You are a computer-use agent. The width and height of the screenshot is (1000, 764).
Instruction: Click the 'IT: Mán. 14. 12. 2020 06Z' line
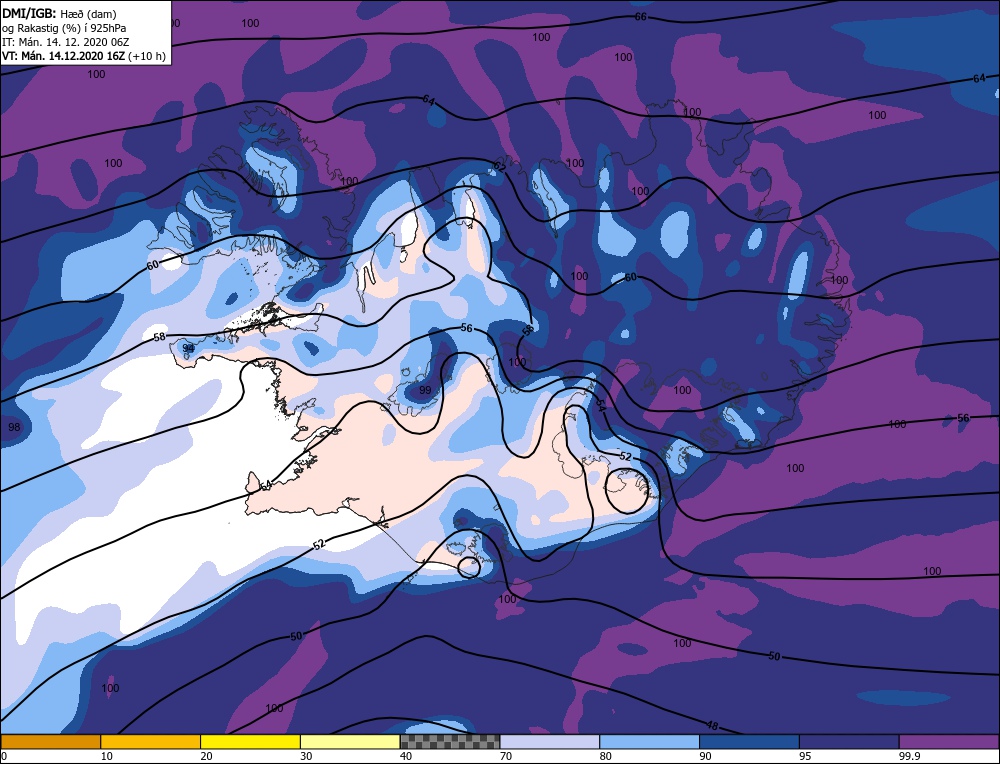point(66,42)
